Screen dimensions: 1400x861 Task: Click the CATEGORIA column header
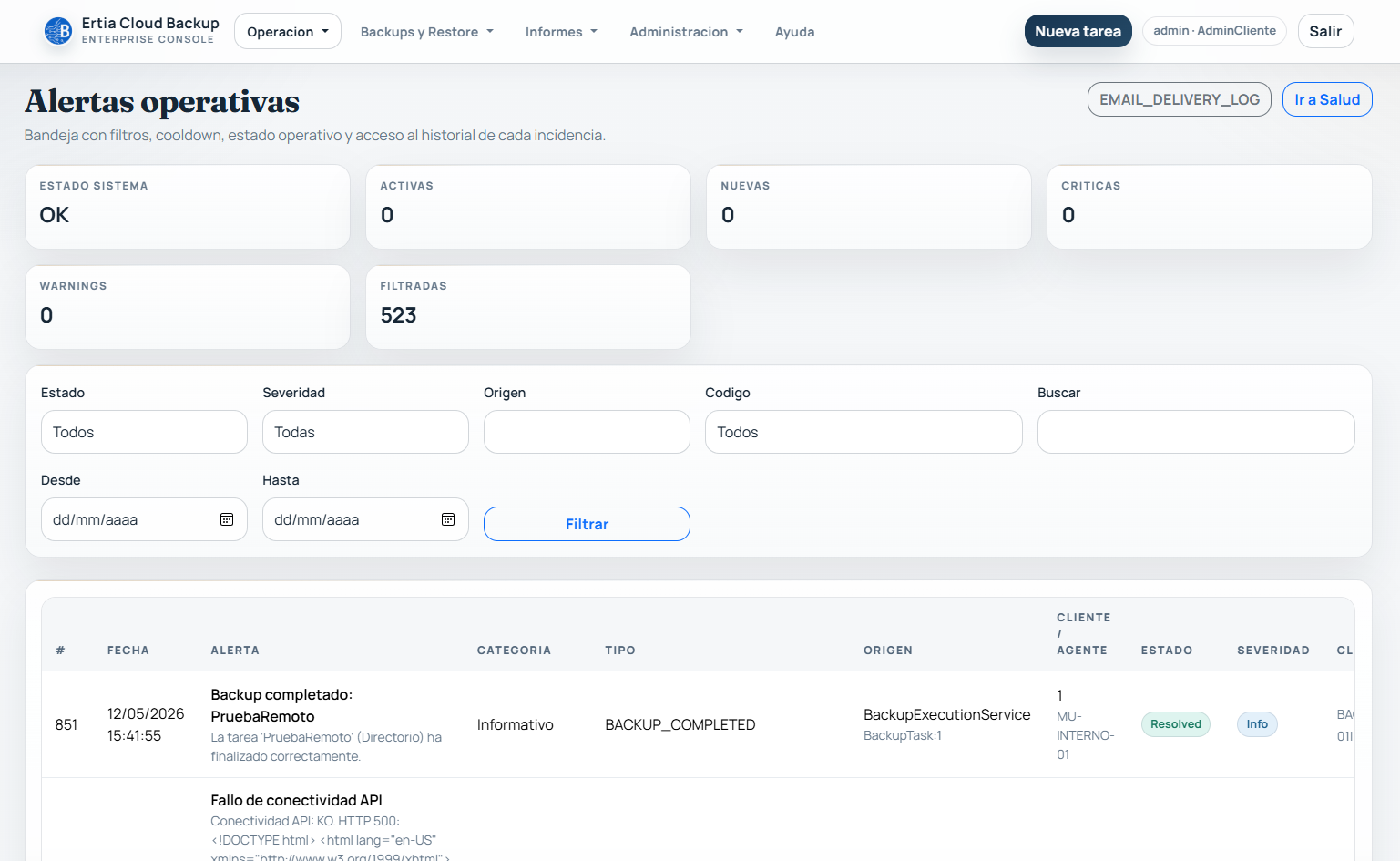514,651
